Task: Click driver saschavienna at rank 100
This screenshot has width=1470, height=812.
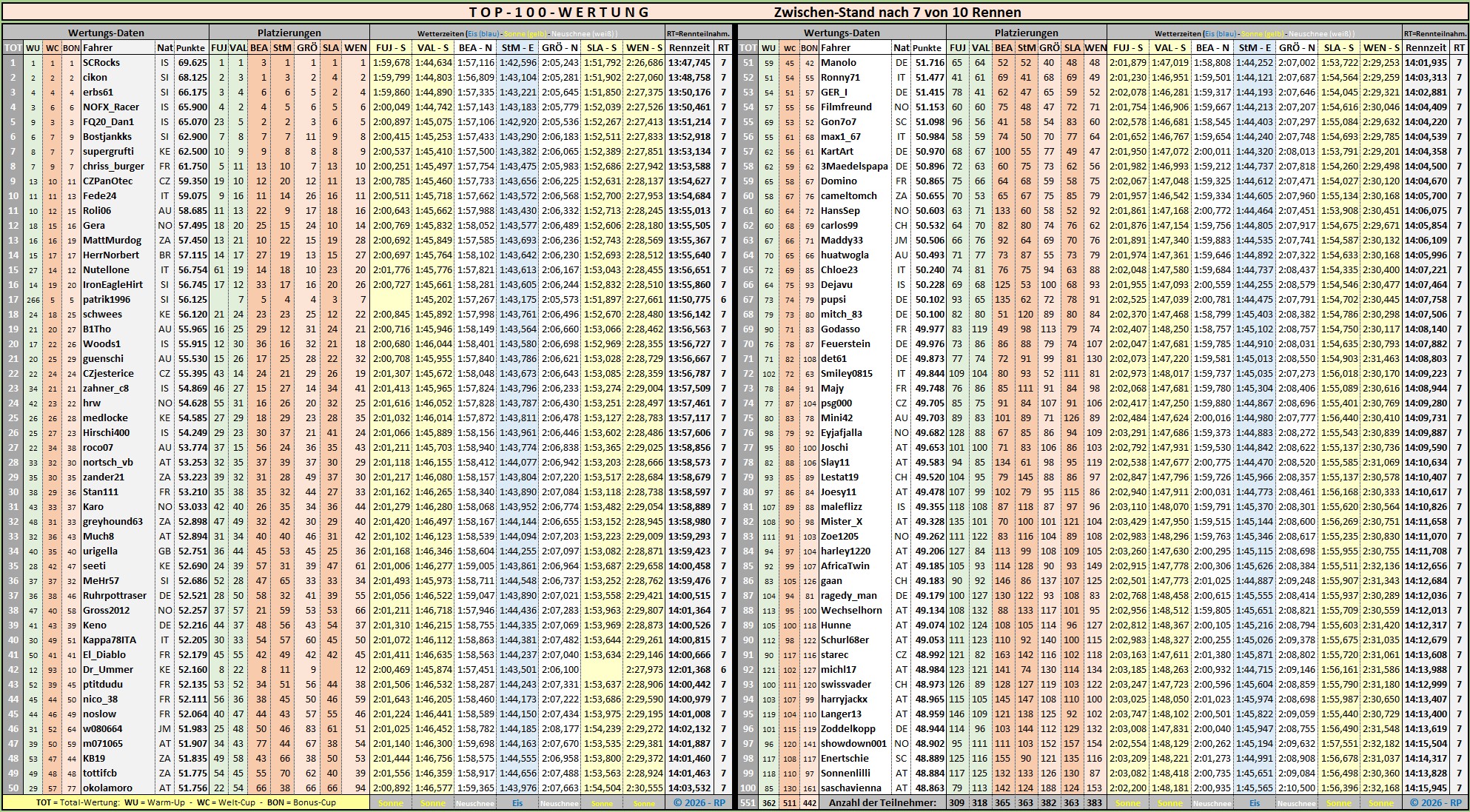Action: coord(849,788)
